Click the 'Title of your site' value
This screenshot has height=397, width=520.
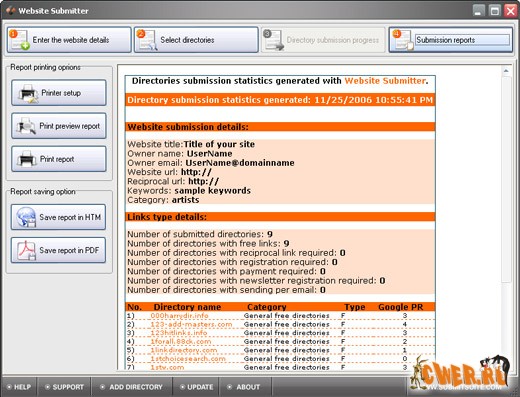tap(219, 144)
